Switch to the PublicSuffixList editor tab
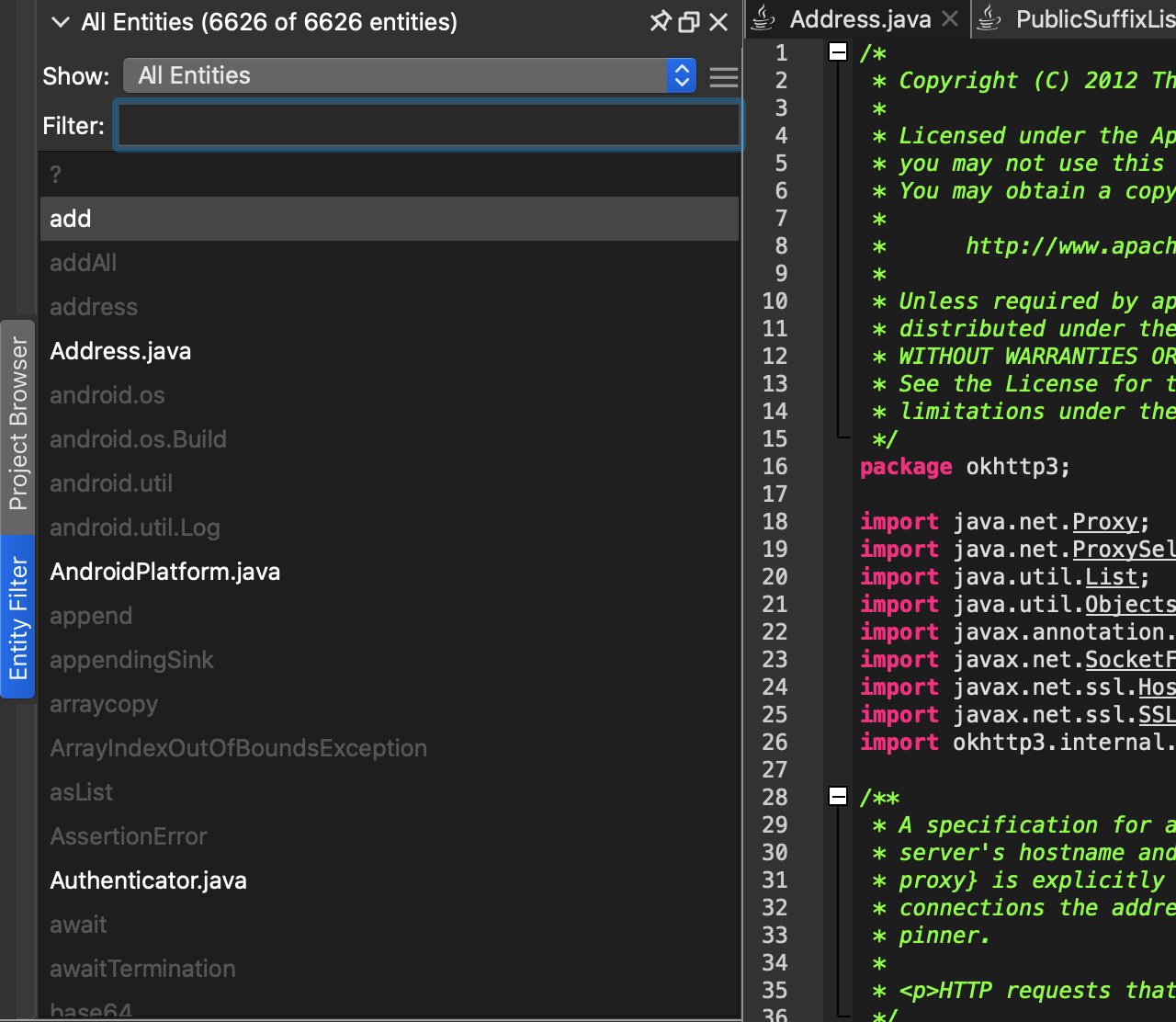This screenshot has width=1176, height=1022. click(x=1093, y=19)
